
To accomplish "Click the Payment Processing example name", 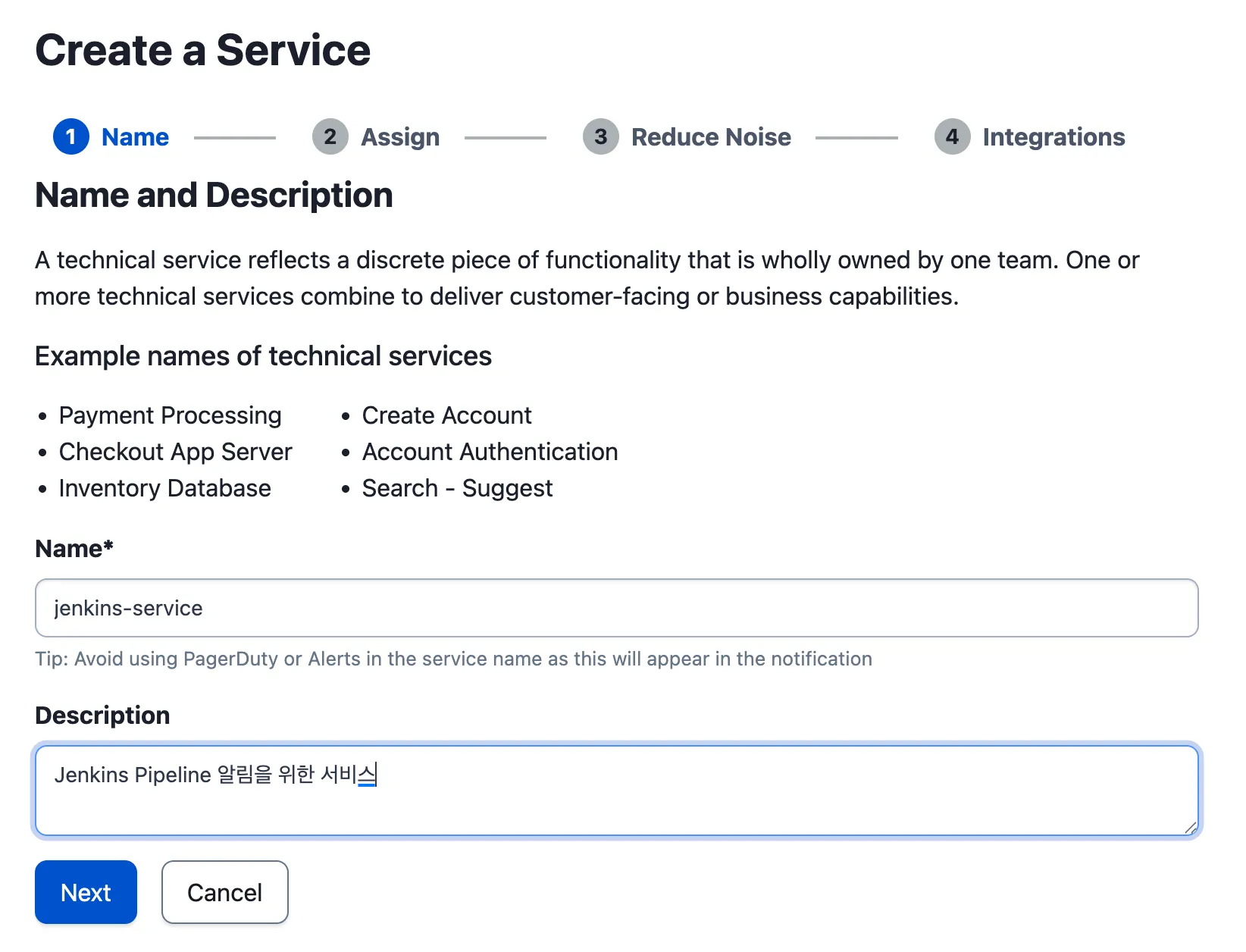I will point(171,415).
